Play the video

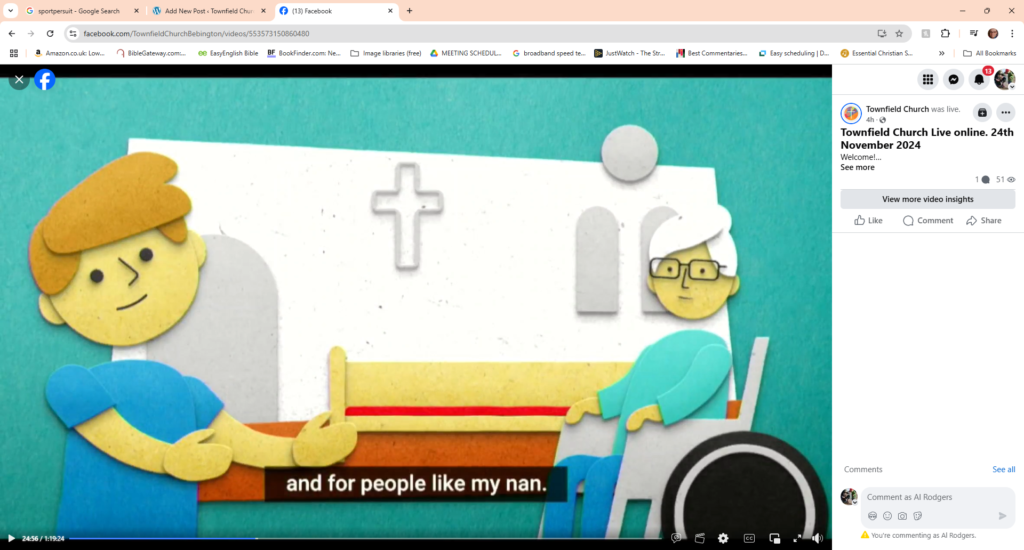point(11,538)
